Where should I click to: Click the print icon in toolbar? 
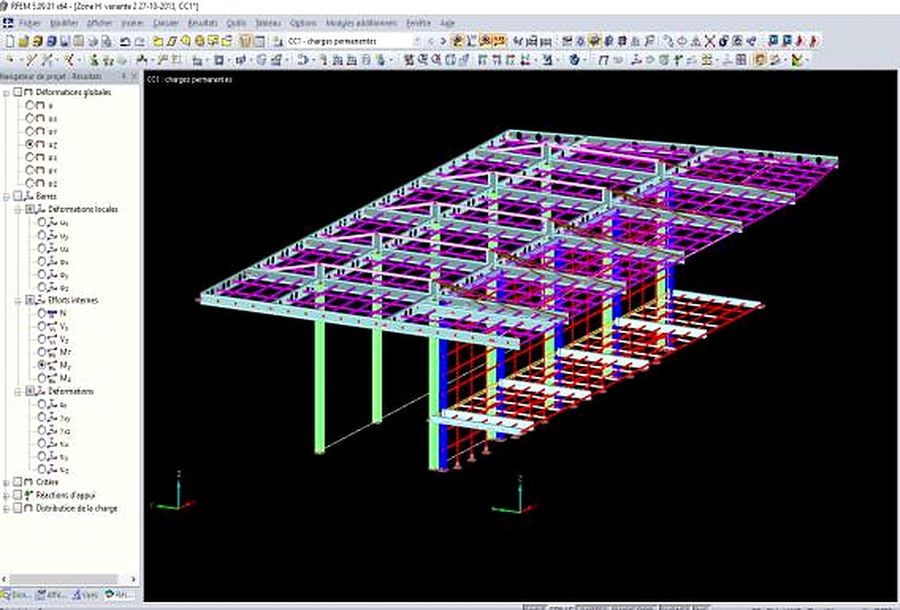click(x=92, y=41)
